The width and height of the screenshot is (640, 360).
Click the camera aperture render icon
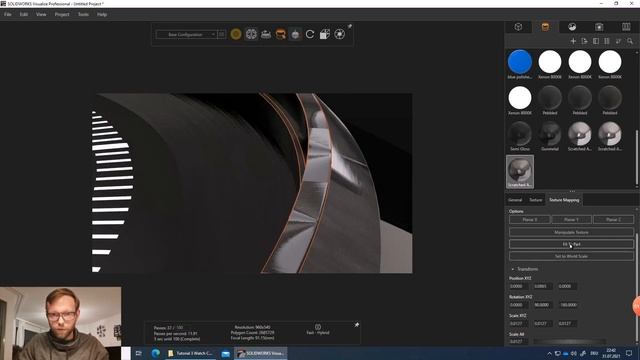[340, 34]
